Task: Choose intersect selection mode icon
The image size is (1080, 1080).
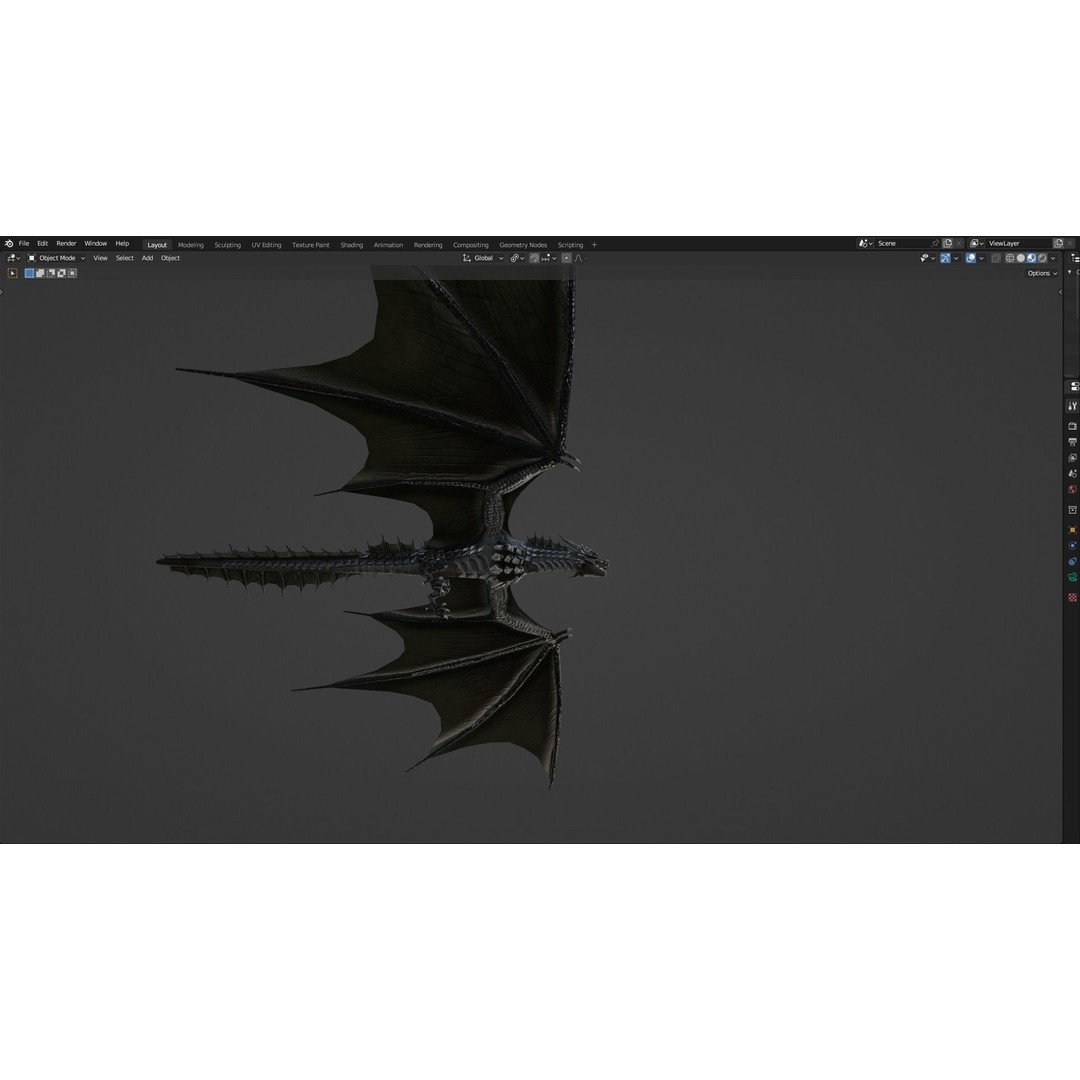Action: tap(72, 273)
